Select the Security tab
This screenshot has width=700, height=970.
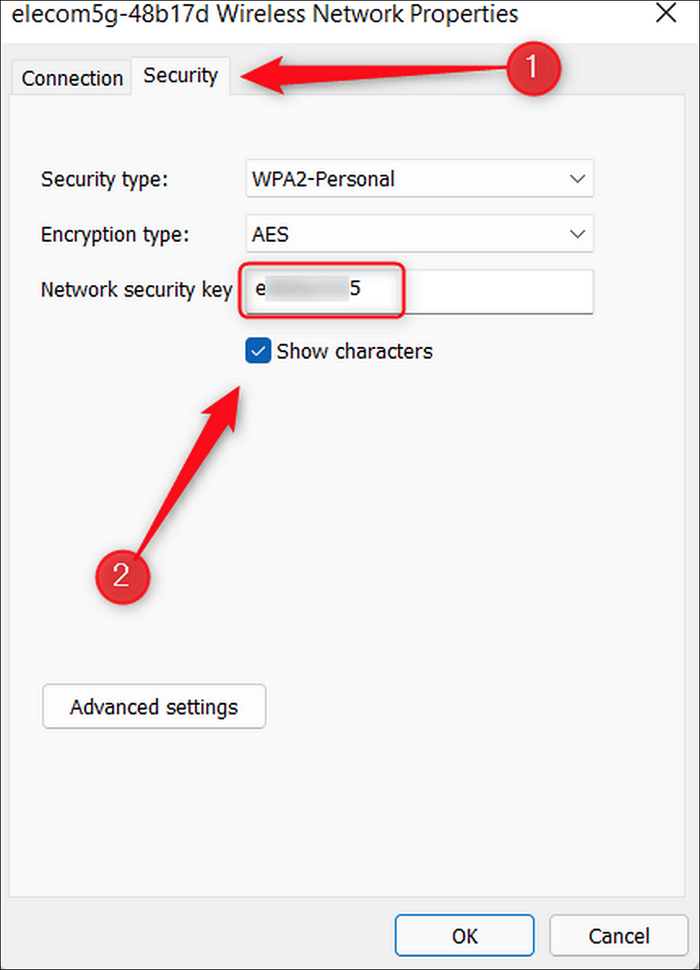[180, 75]
